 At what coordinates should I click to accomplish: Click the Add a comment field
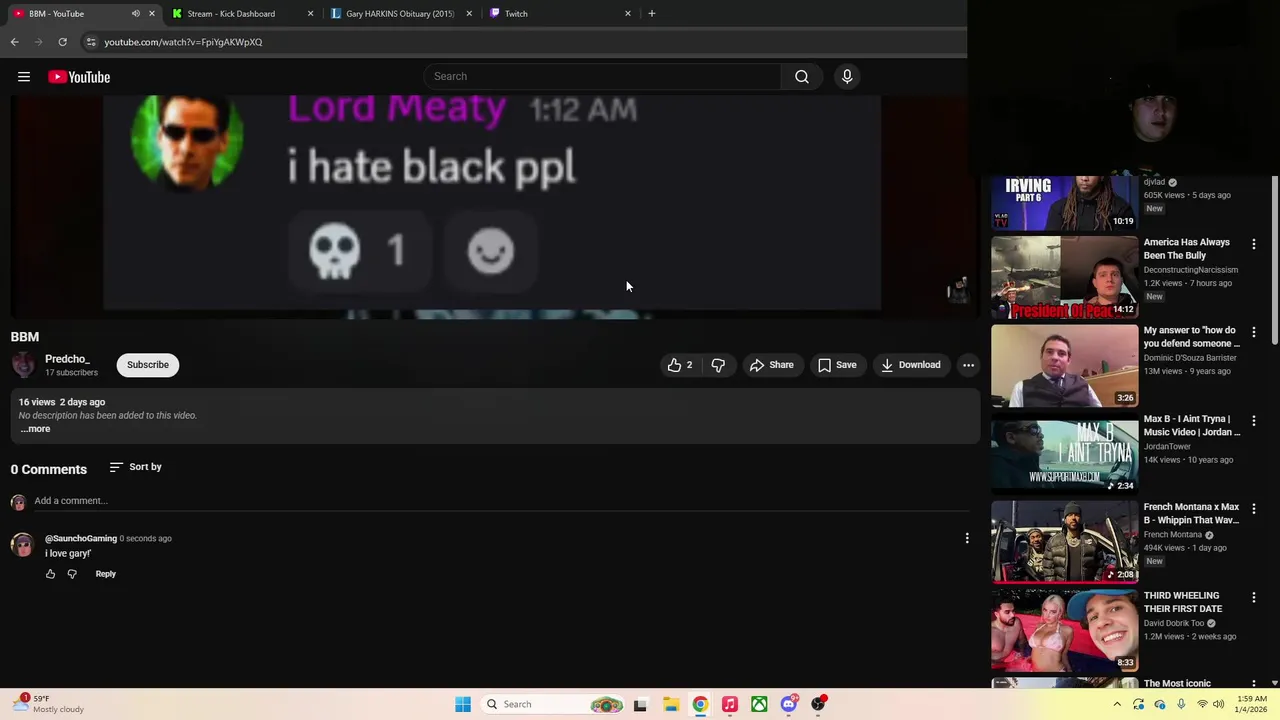500,501
